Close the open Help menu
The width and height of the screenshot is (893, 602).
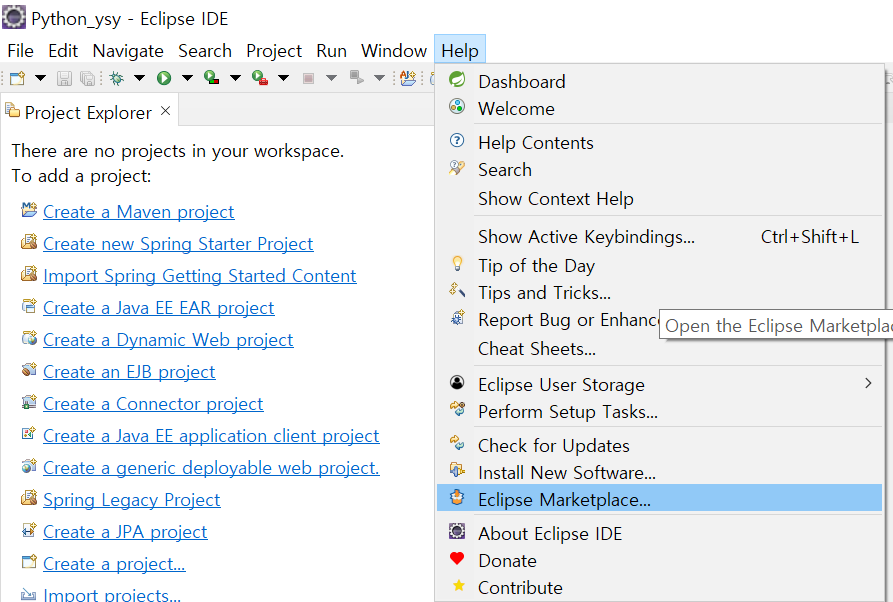pos(460,51)
